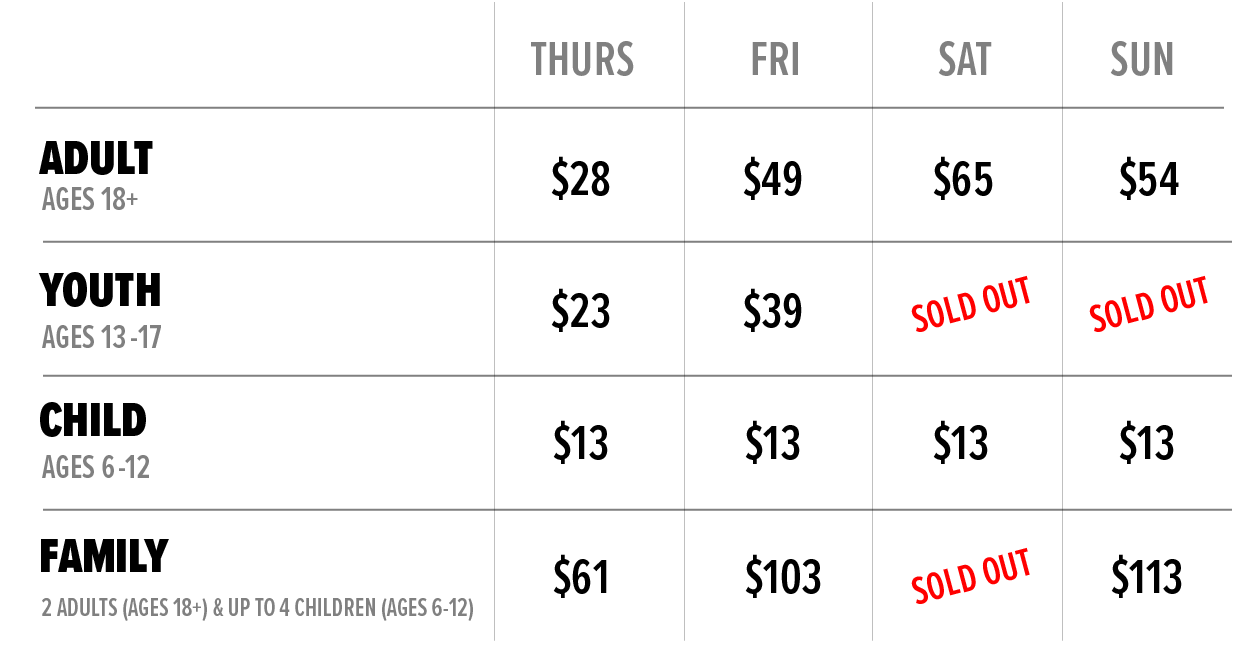Click the SAT column header

click(x=964, y=60)
